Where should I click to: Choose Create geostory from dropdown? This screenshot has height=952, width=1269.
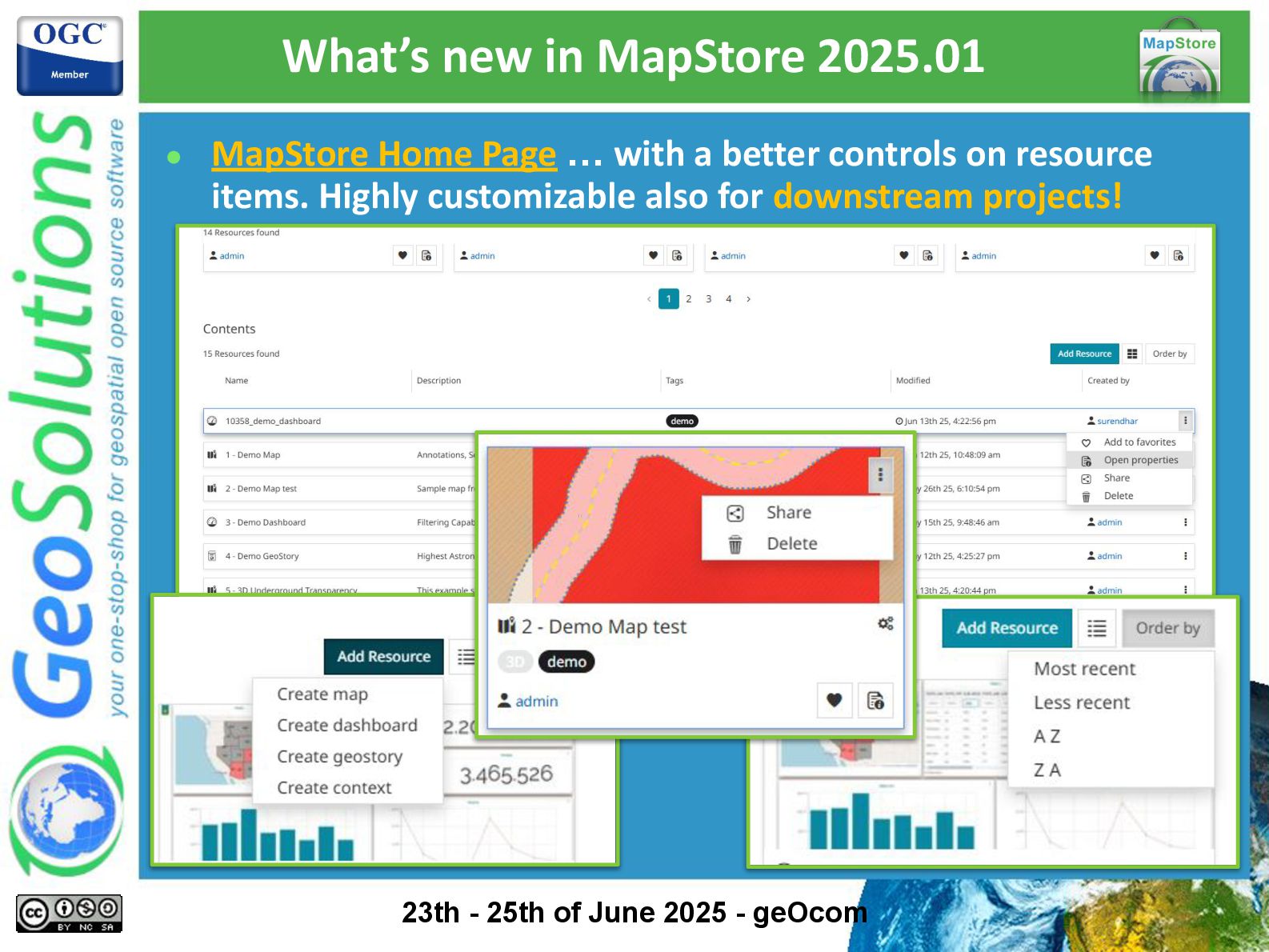coord(340,757)
